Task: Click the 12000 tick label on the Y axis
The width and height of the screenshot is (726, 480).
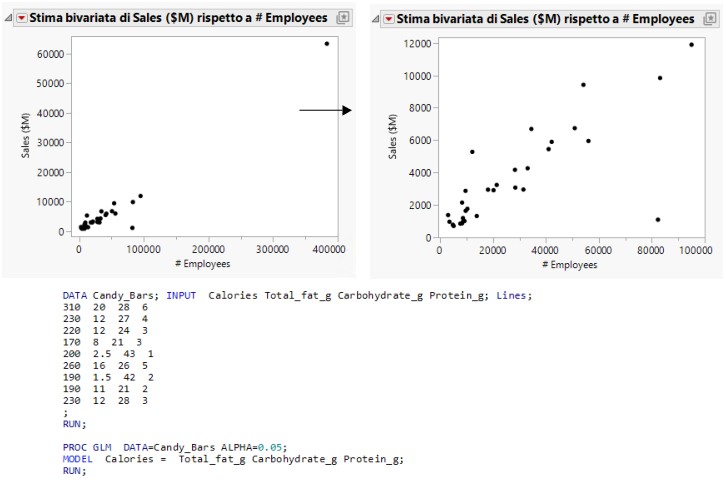Action: 415,44
